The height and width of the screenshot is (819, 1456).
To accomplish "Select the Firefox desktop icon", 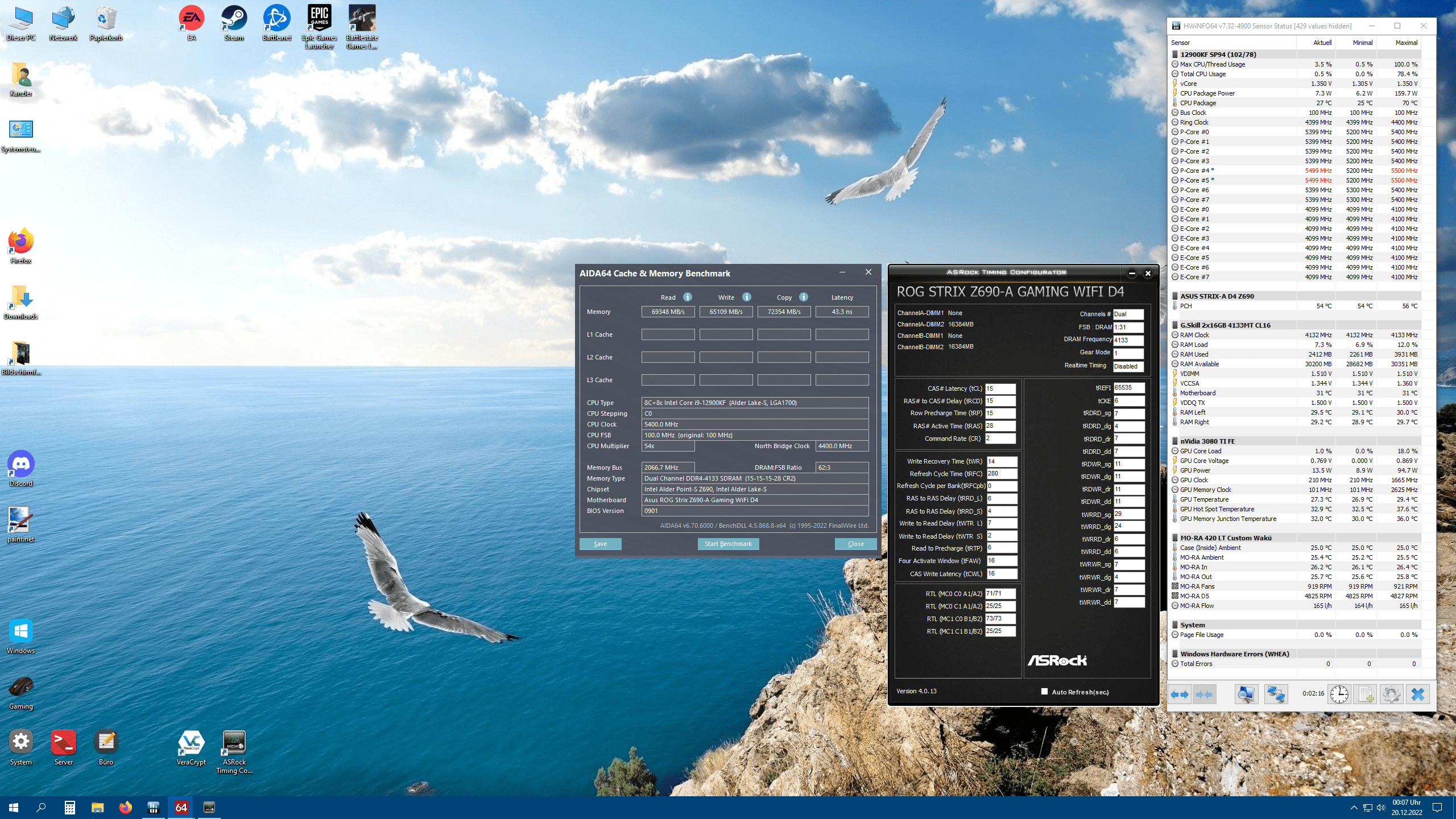I will click(21, 246).
